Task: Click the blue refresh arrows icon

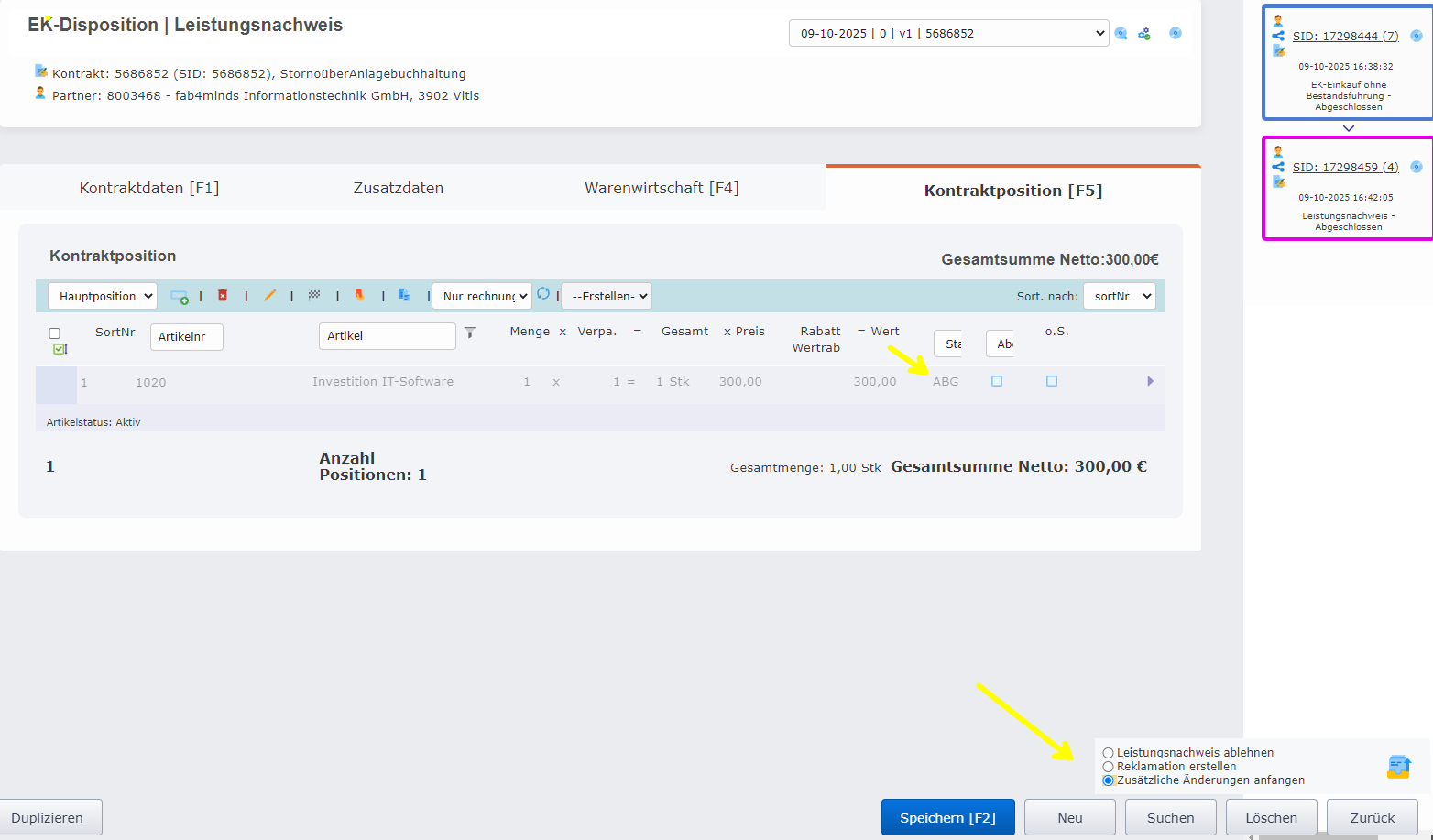Action: (x=543, y=294)
